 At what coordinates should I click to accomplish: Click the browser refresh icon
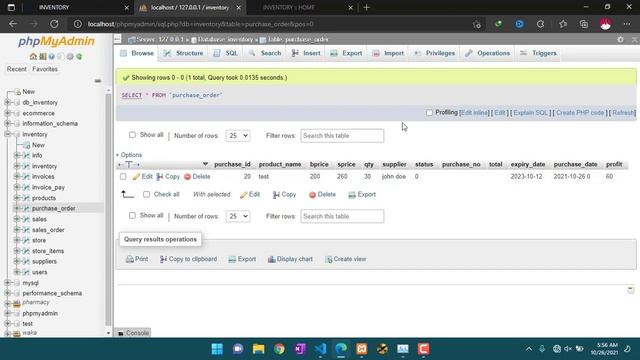click(54, 24)
